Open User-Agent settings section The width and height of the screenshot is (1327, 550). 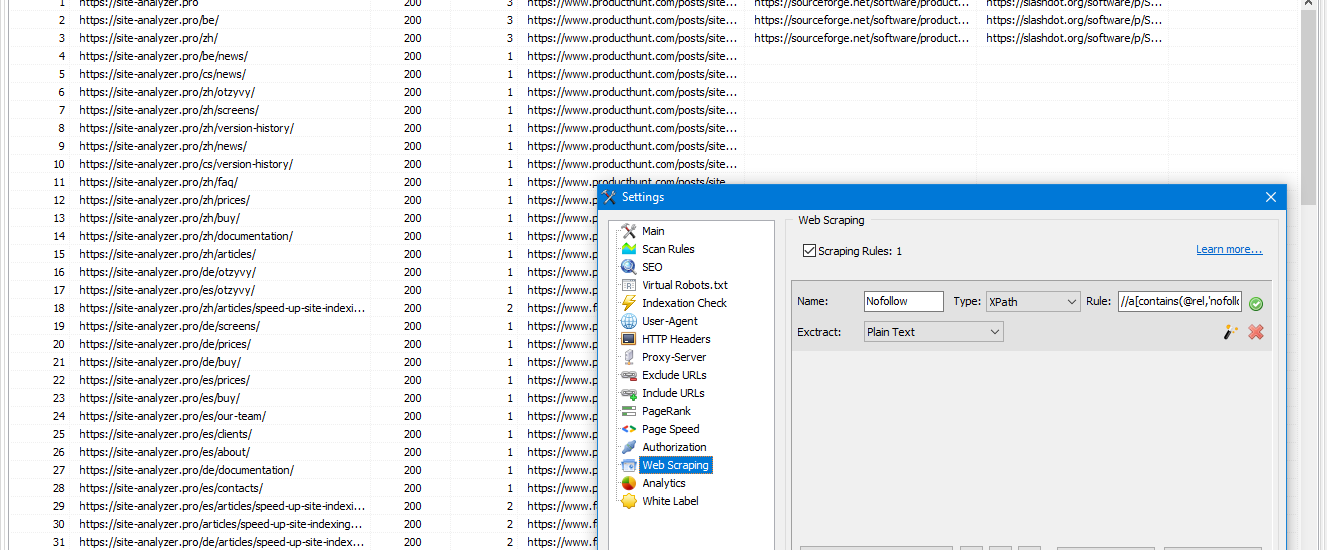tap(670, 321)
